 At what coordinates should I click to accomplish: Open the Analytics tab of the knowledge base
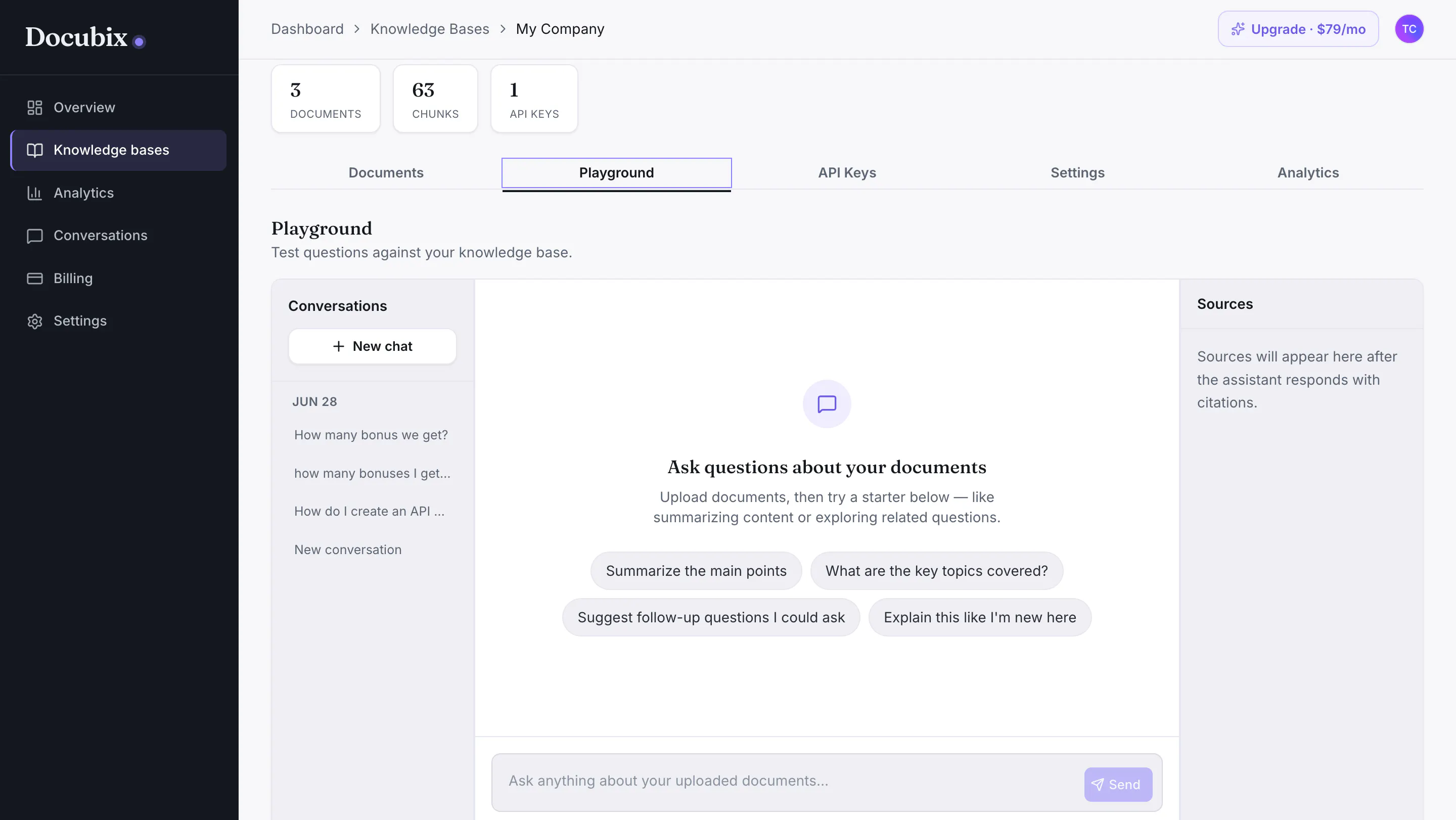tap(1308, 173)
